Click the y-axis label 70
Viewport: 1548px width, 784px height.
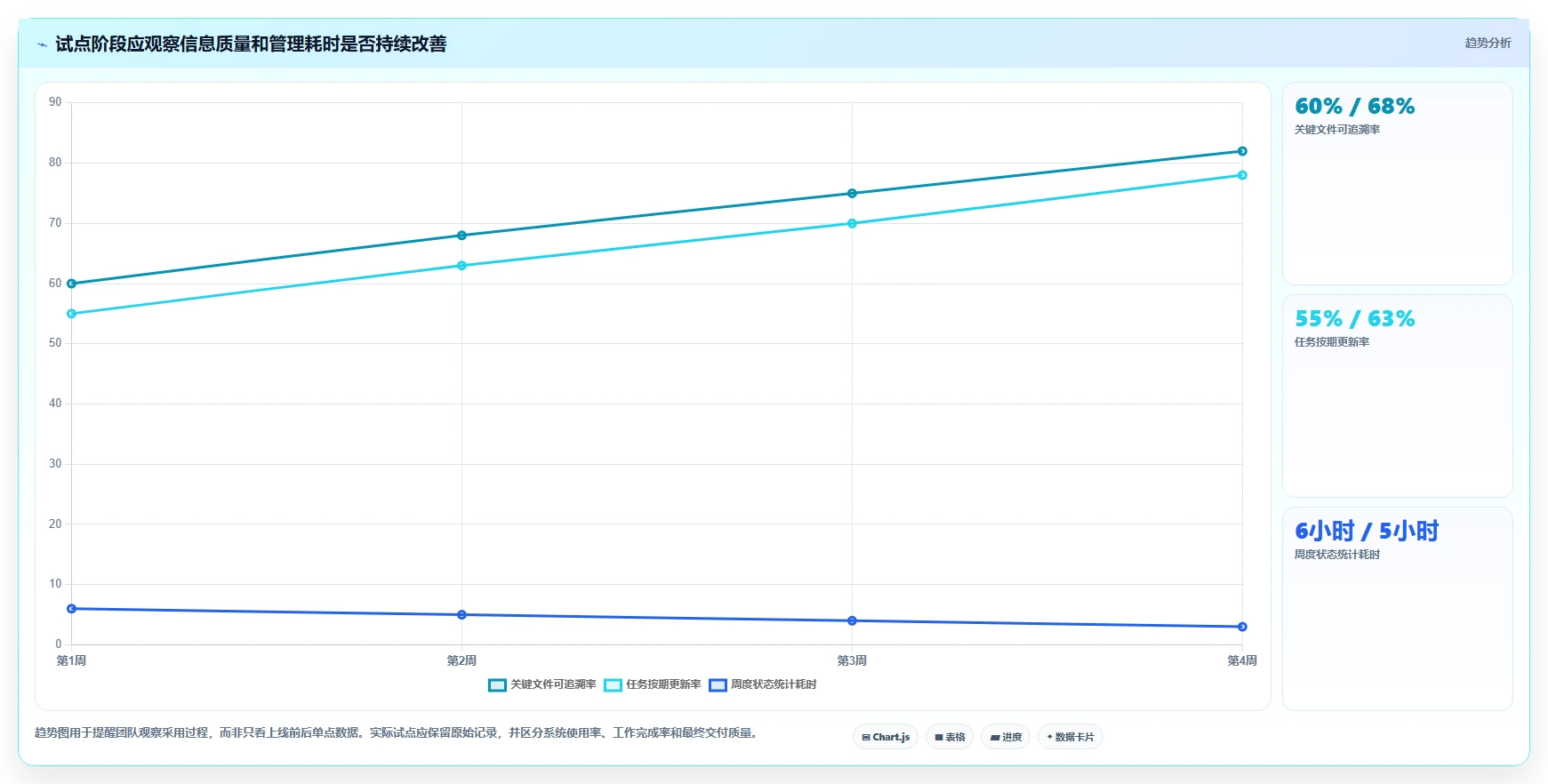click(55, 223)
